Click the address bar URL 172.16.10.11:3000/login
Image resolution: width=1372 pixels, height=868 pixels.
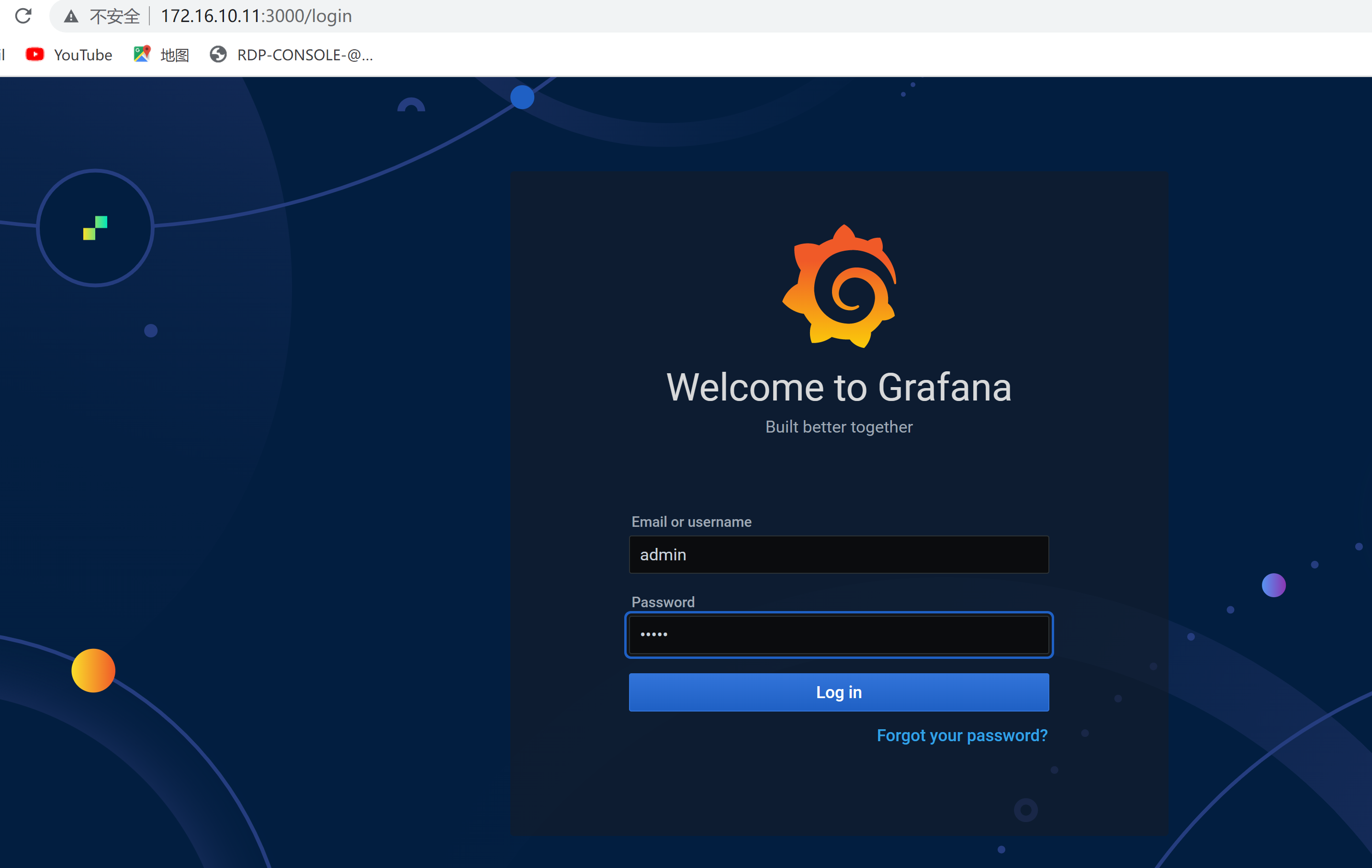256,16
